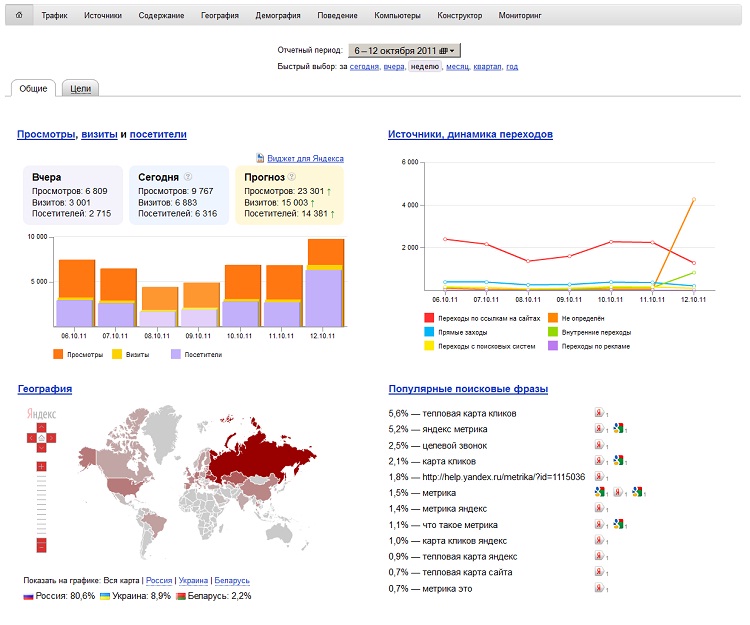750x625 pixels.
Task: Open the Трафик menu
Action: tap(55, 16)
